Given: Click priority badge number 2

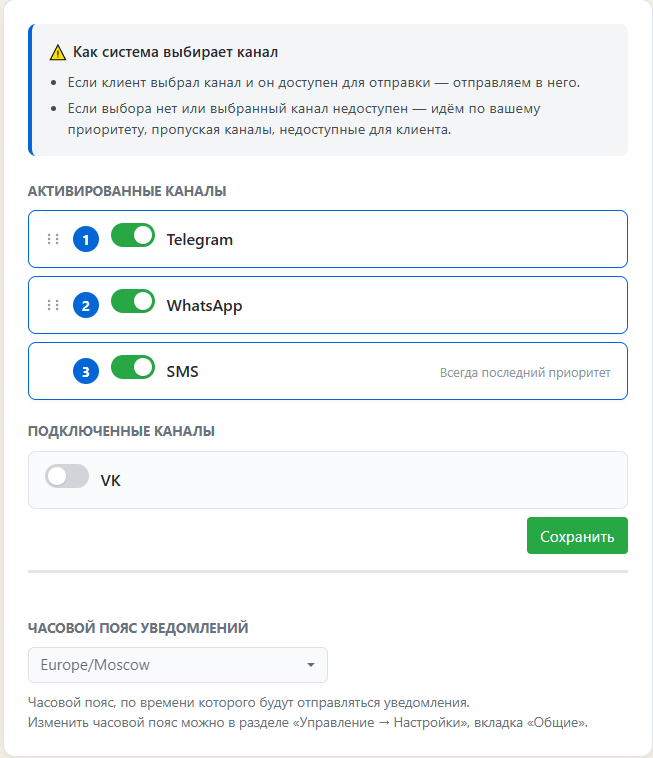Looking at the screenshot, I should [86, 306].
